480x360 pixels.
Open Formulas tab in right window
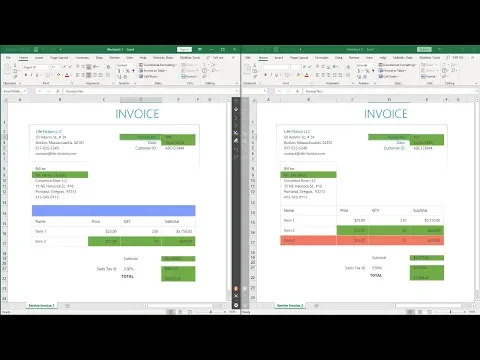click(322, 58)
